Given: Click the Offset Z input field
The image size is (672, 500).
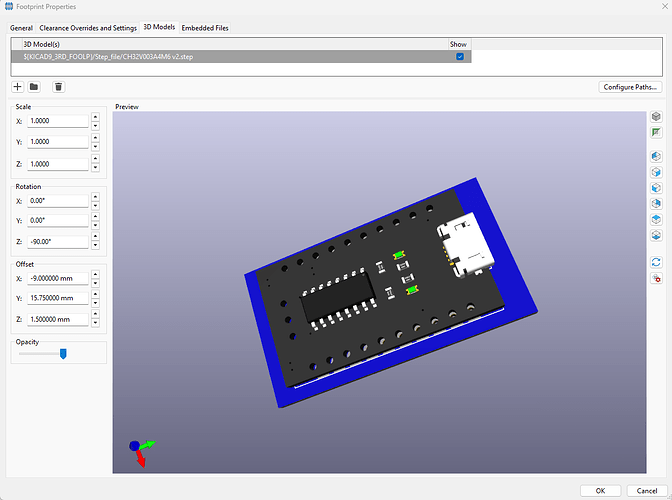Looking at the screenshot, I should click(x=58, y=319).
